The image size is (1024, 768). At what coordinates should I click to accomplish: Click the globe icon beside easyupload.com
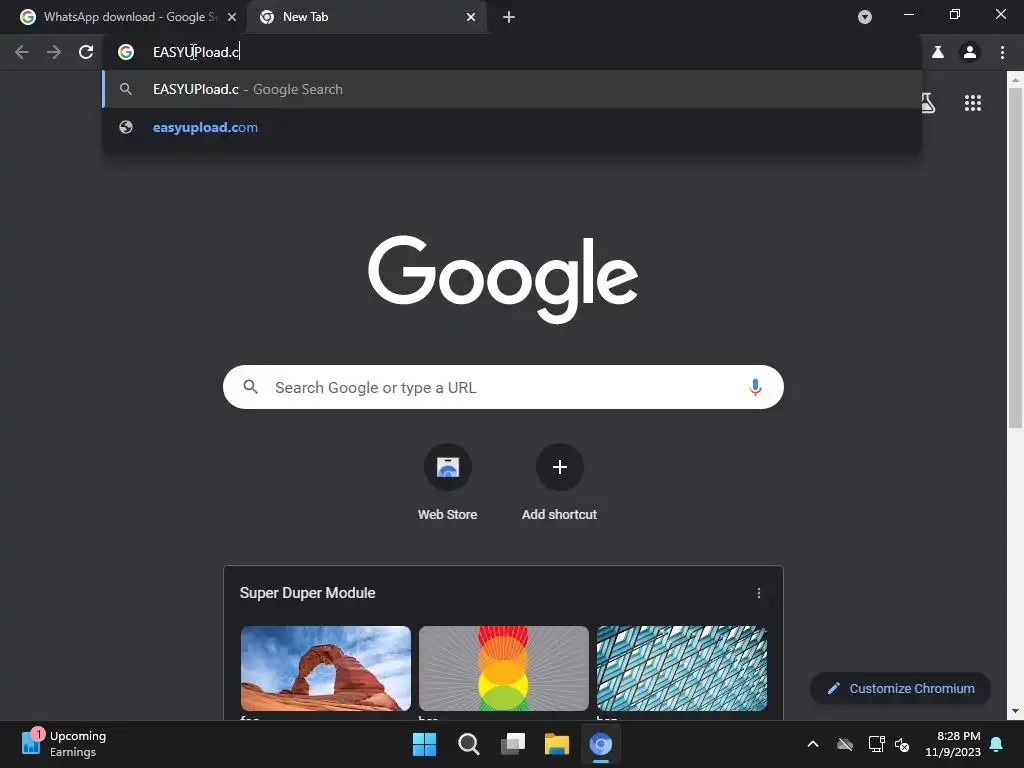point(126,127)
